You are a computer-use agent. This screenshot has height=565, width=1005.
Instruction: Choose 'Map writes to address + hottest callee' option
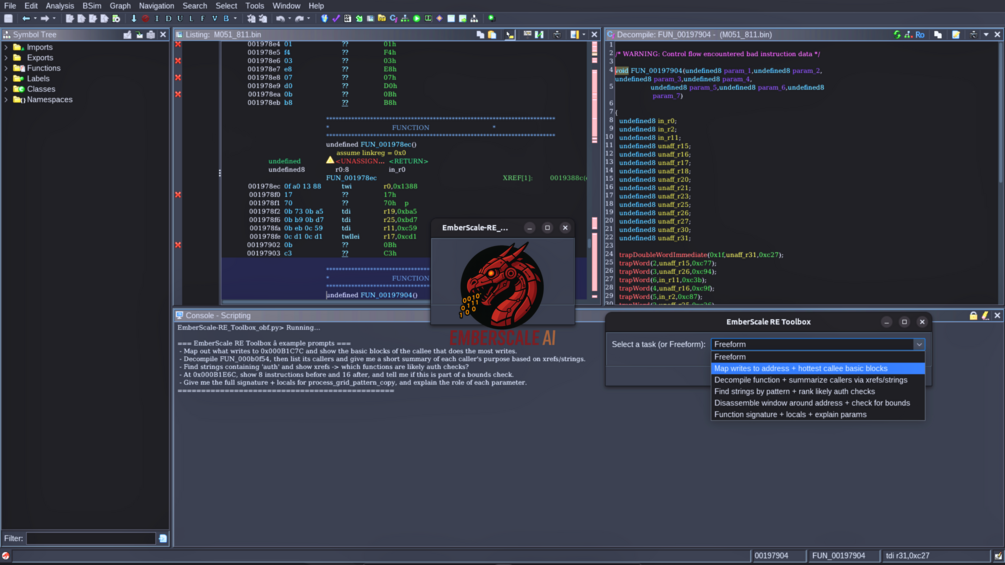[818, 368]
